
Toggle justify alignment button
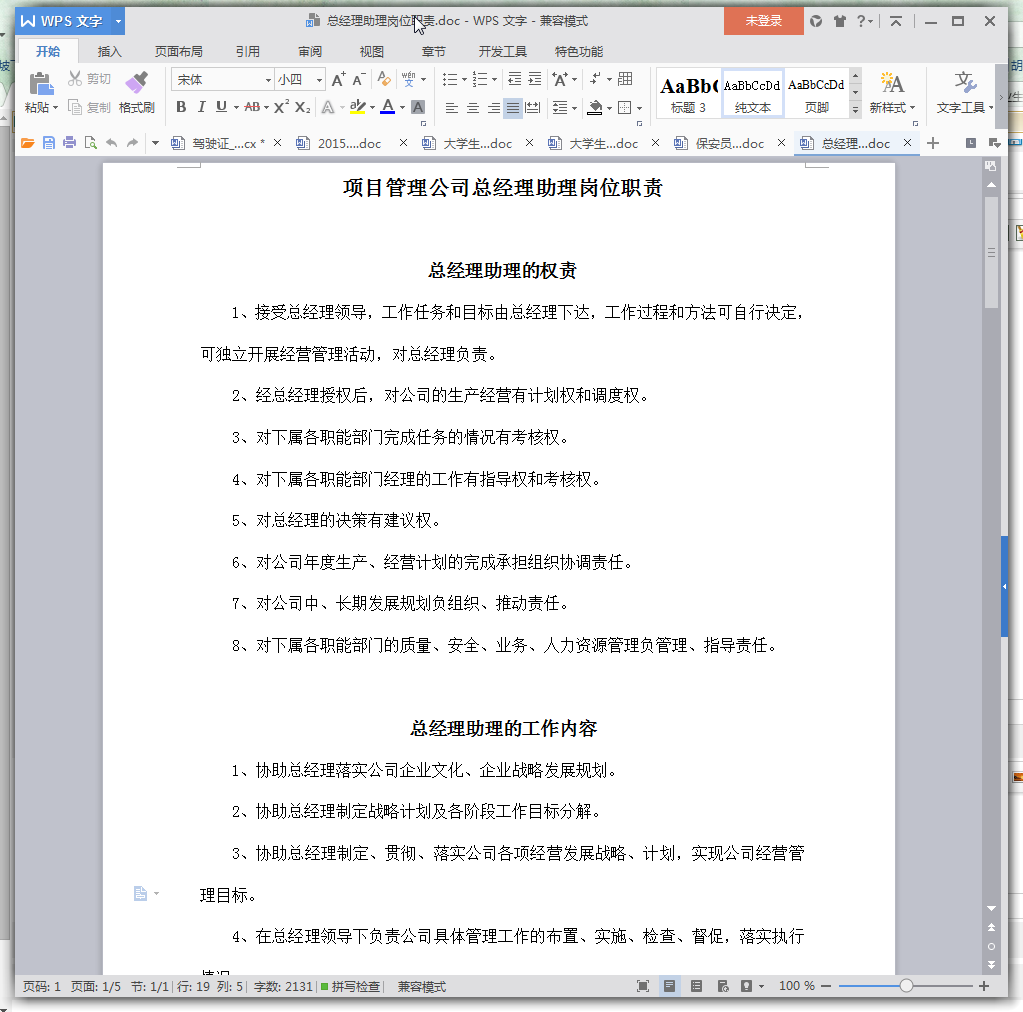[513, 107]
